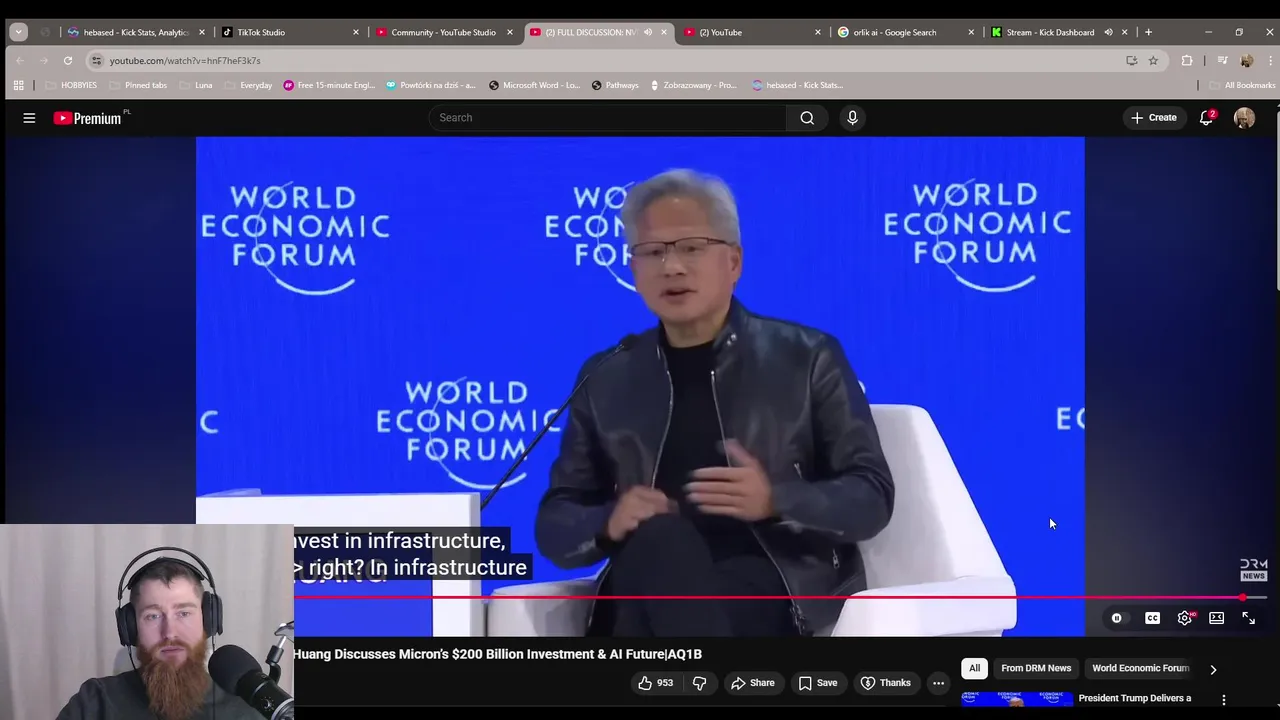Image resolution: width=1280 pixels, height=720 pixels.
Task: Click the progress bar scrubber dot
Action: tap(1242, 598)
